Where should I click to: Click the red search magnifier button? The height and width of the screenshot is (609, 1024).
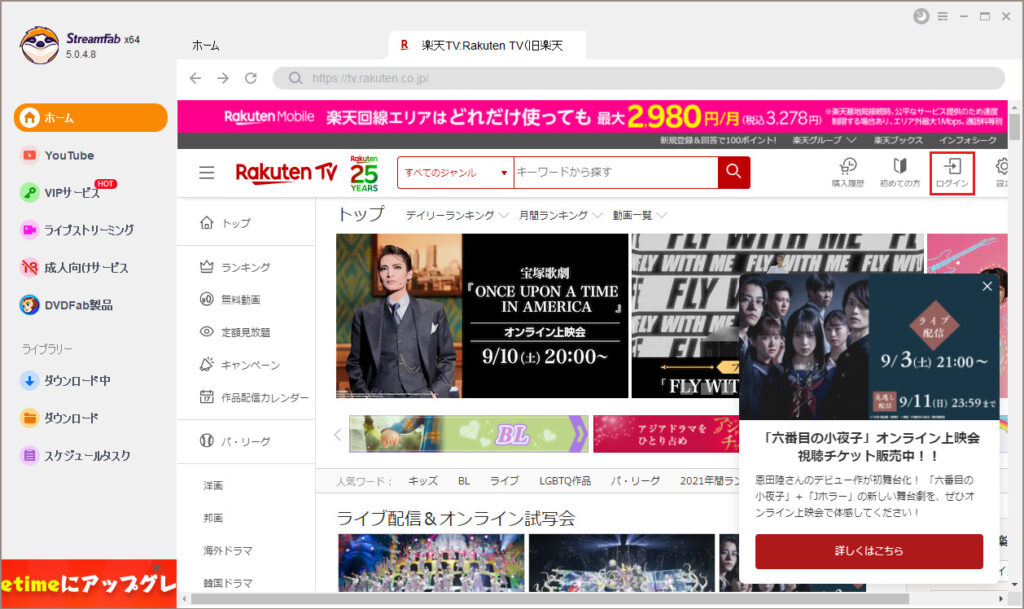point(733,172)
